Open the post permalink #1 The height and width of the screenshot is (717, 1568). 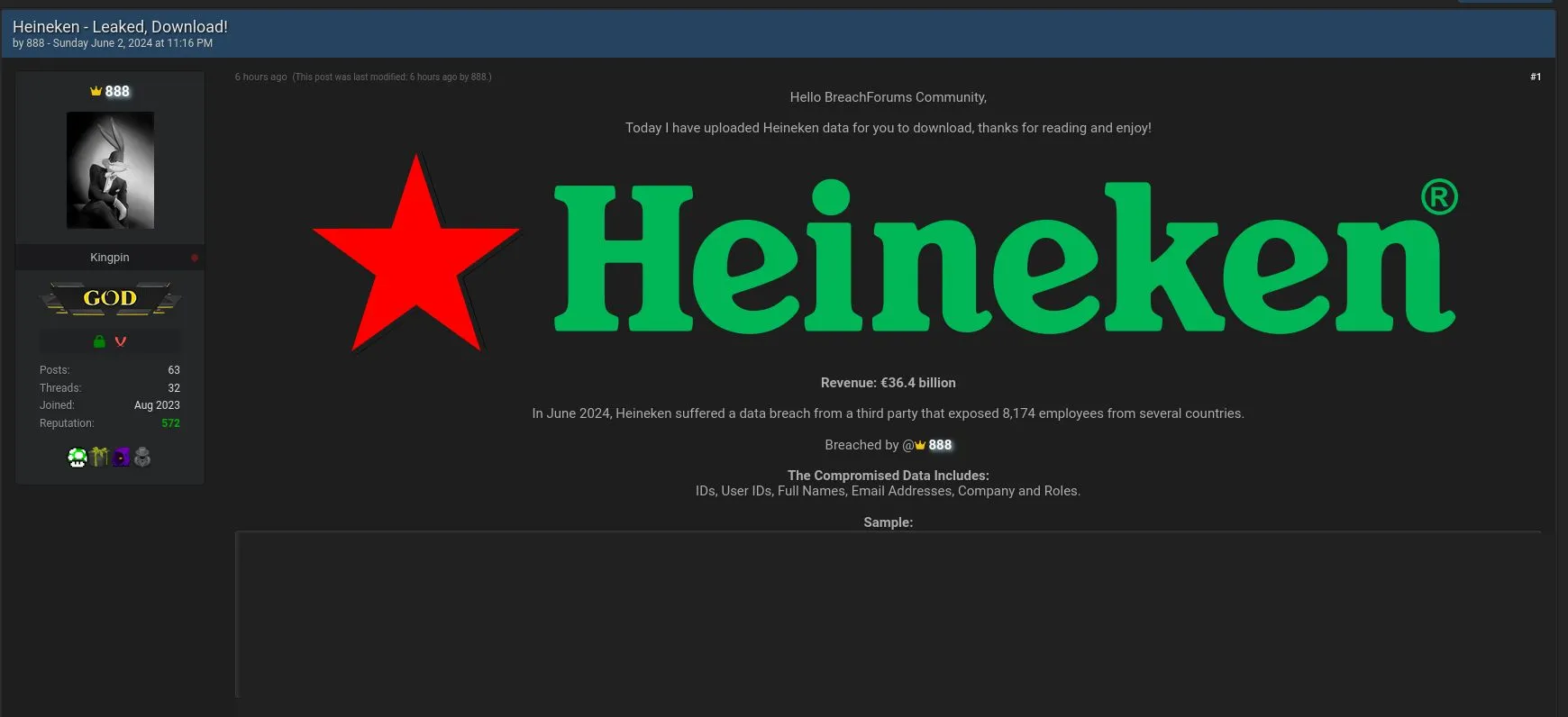pyautogui.click(x=1536, y=77)
